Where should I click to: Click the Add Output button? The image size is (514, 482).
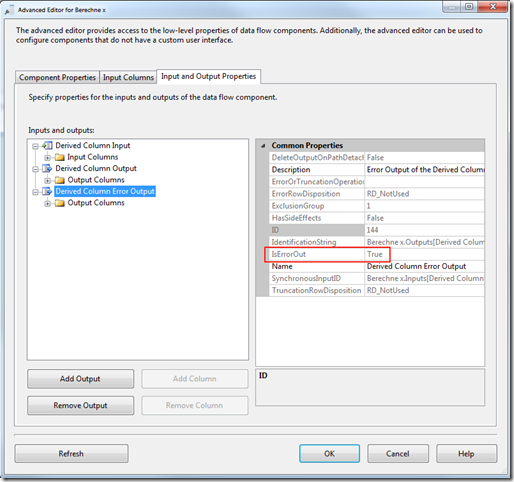click(x=80, y=379)
